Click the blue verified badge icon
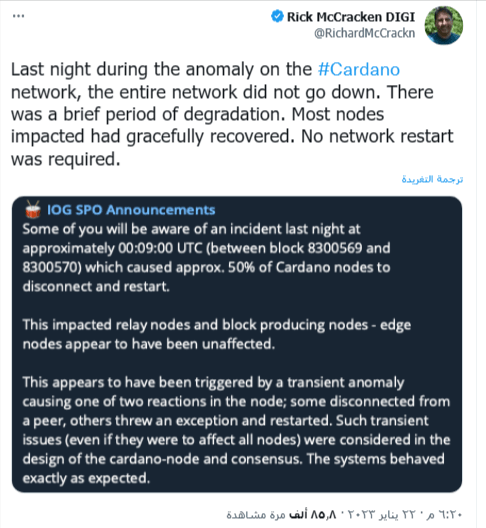This screenshot has width=486, height=528. click(277, 16)
